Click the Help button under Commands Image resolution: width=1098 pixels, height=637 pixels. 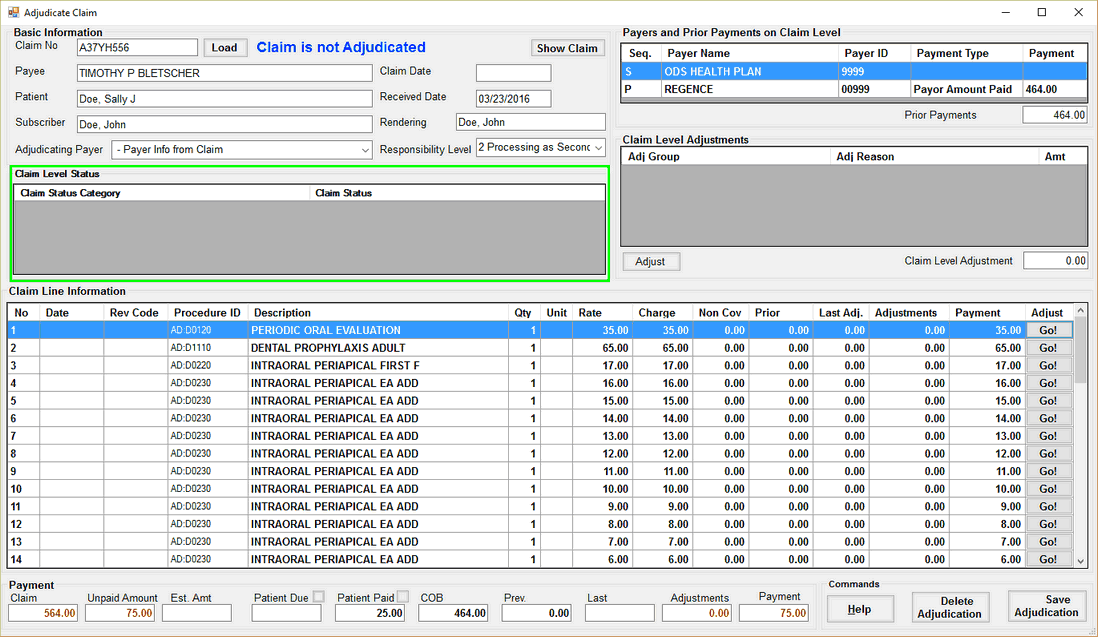860,608
